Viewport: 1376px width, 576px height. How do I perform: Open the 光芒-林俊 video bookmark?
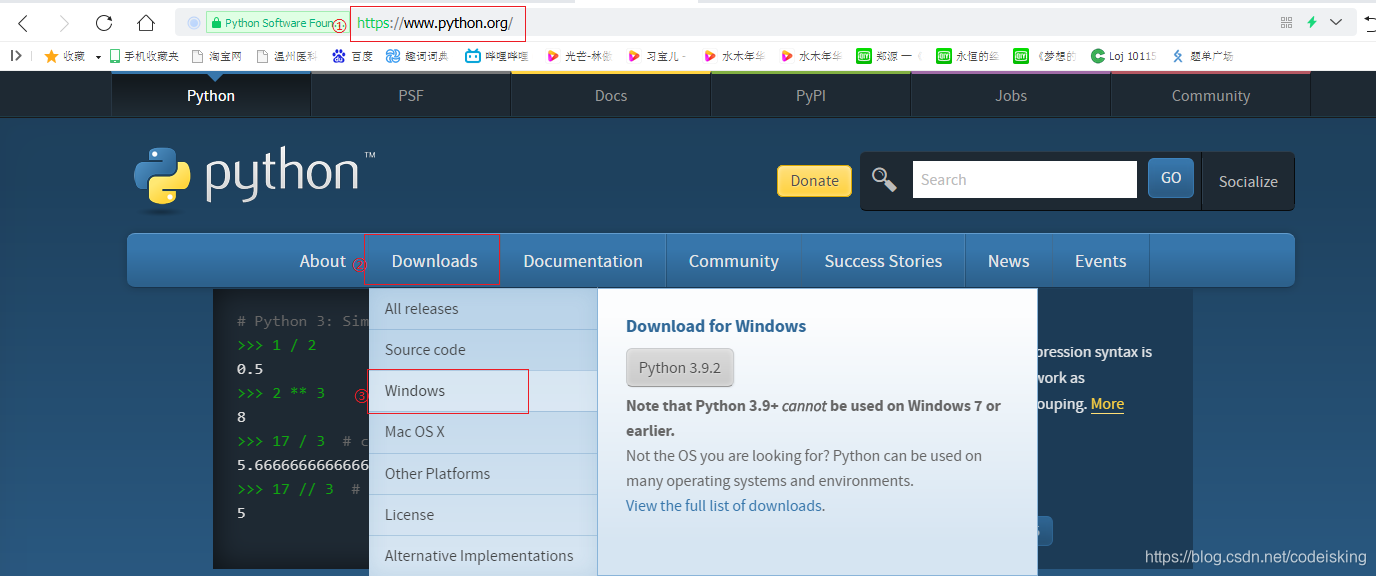click(x=577, y=56)
